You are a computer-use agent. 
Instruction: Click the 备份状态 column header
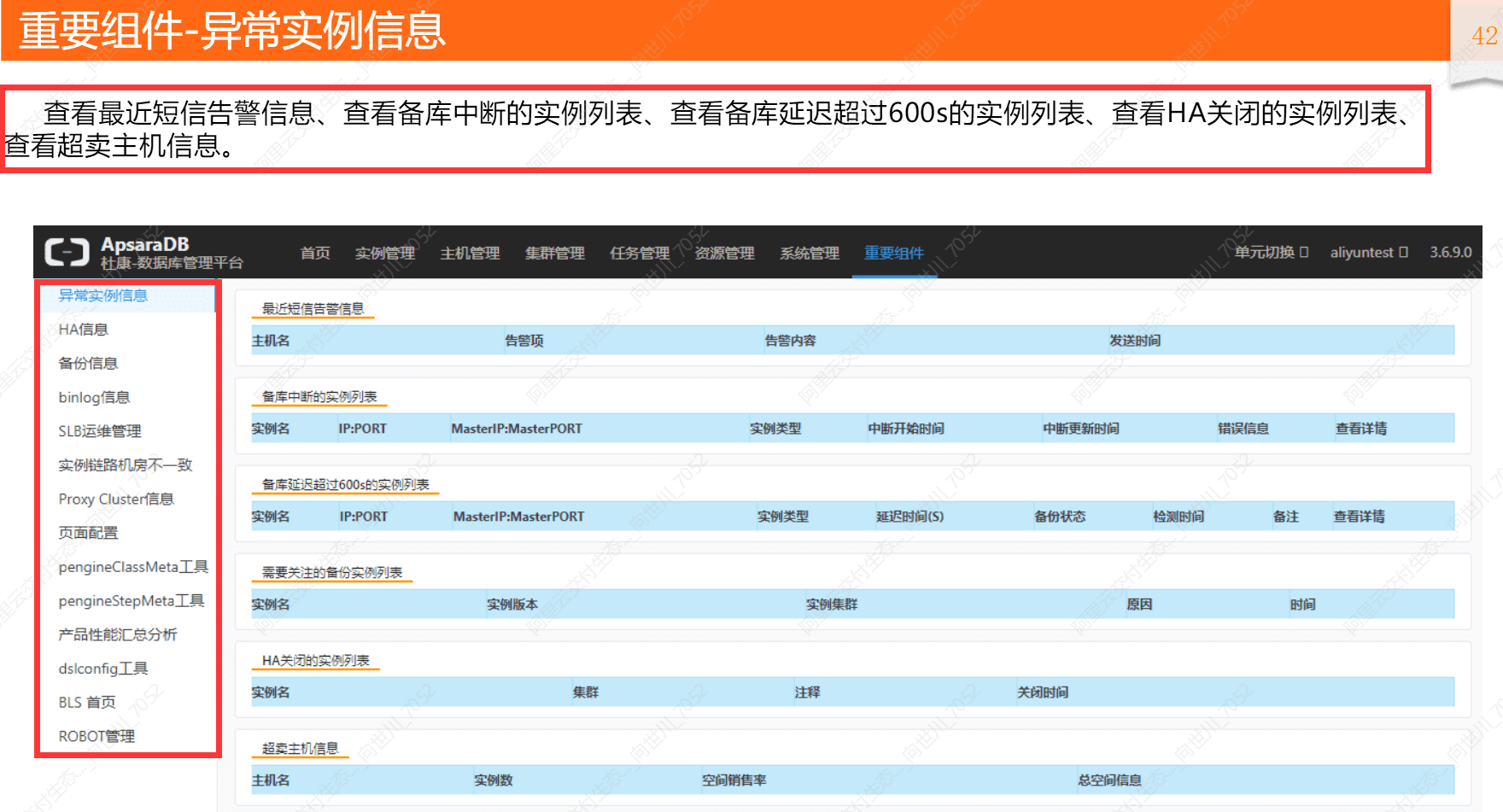click(x=1060, y=517)
